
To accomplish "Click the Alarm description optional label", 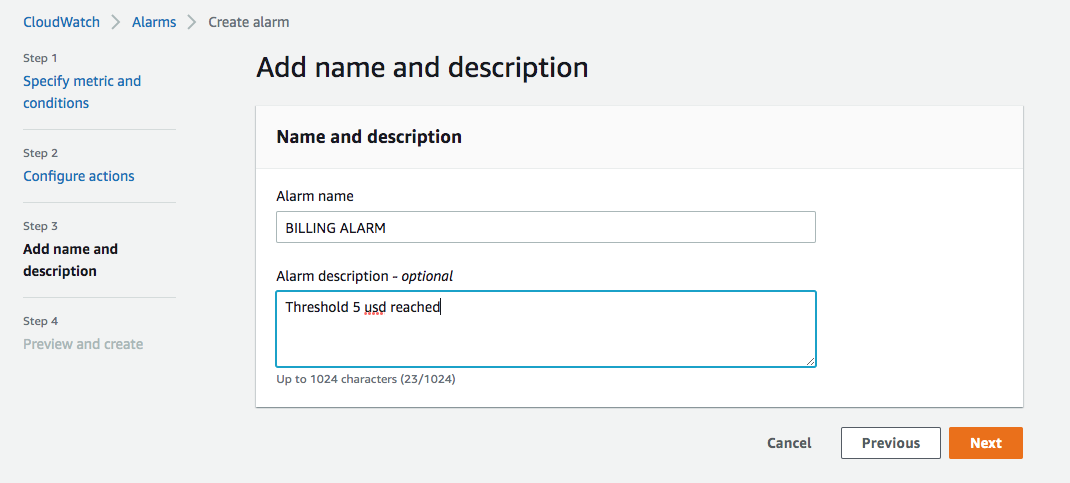I will (364, 276).
